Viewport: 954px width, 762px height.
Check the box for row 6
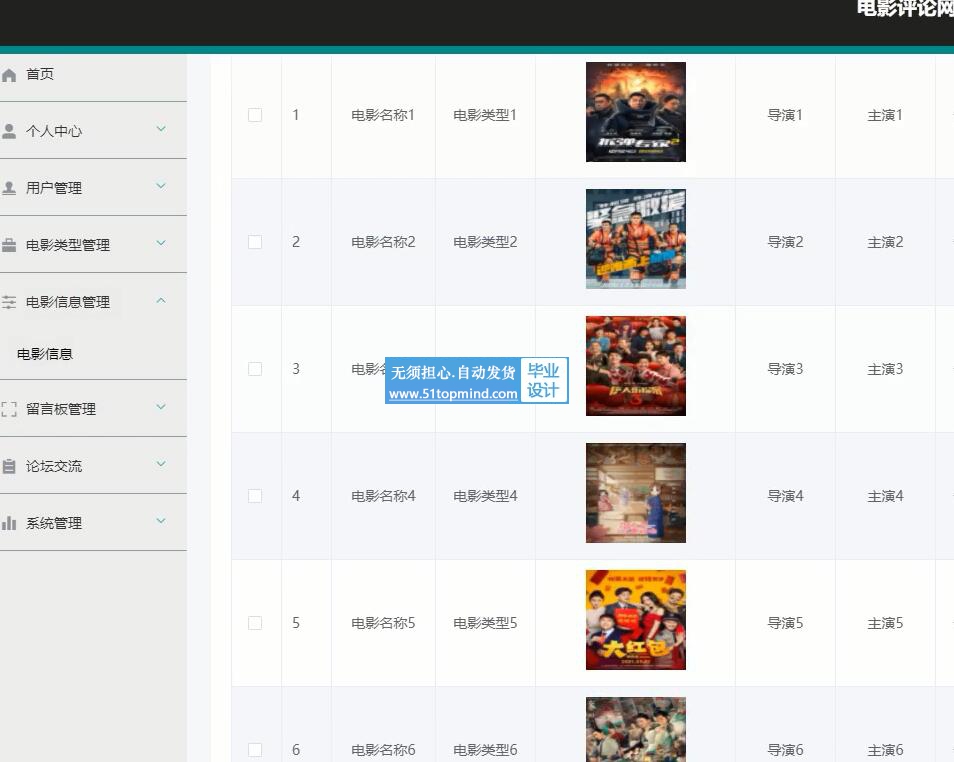[x=255, y=750]
